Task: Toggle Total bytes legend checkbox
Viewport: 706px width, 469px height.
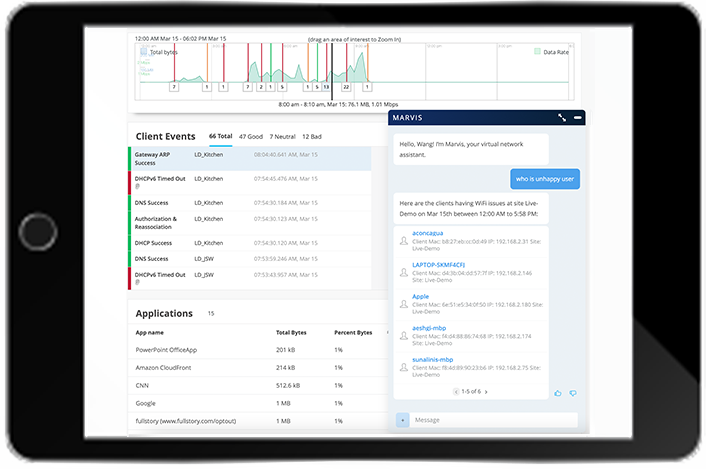Action: coord(145,50)
